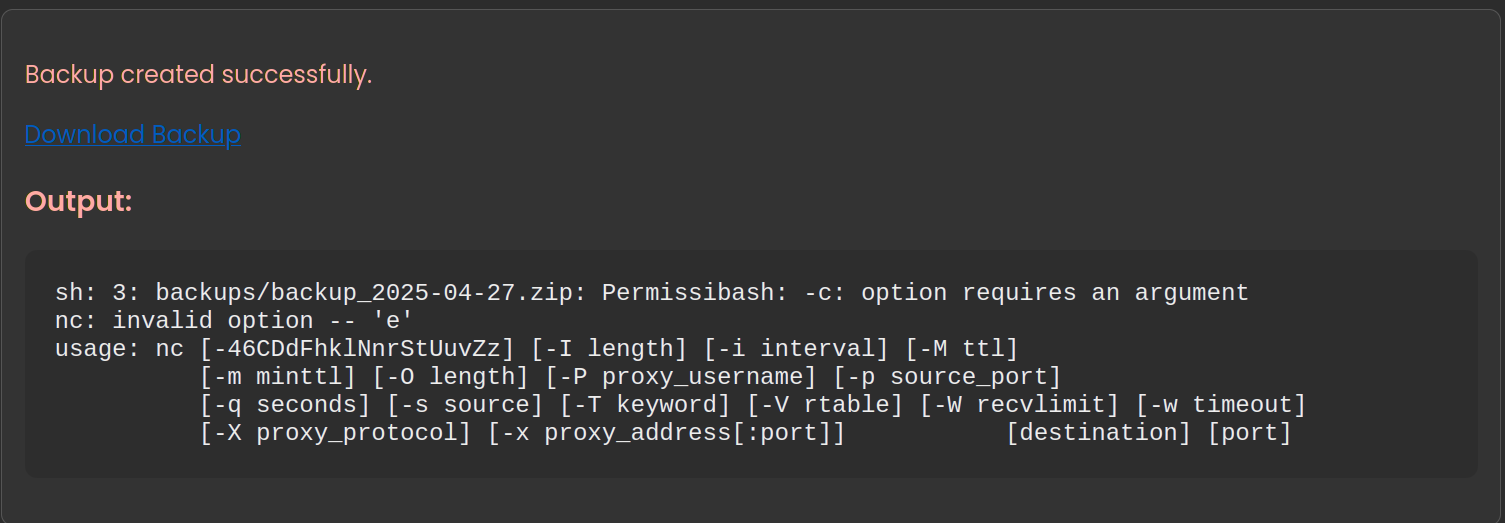This screenshot has height=523, width=1505.
Task: Click the Output heading
Action: tap(78, 201)
